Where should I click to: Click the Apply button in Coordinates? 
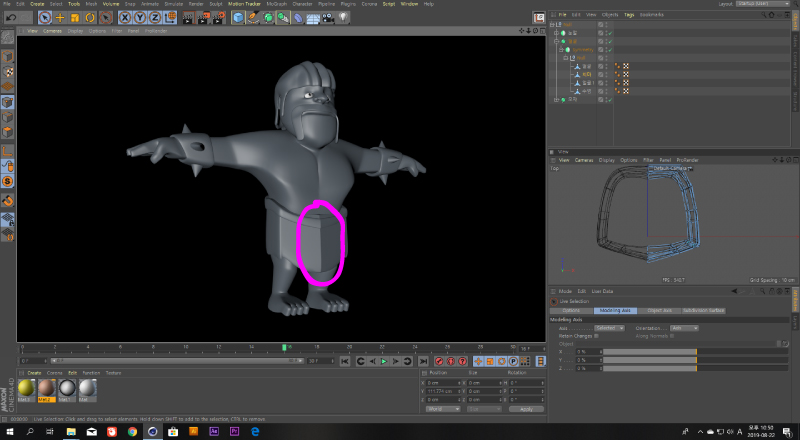tap(526, 409)
